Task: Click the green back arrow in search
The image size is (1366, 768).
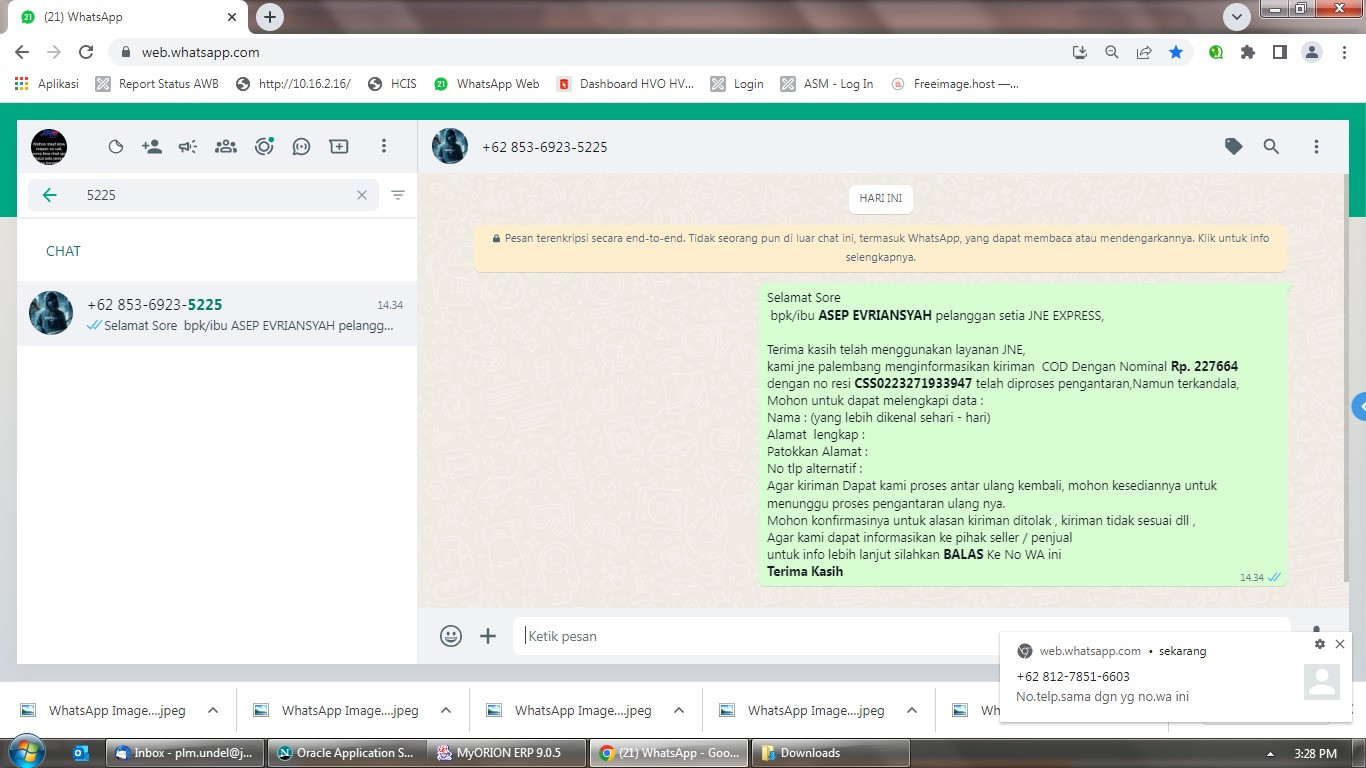Action: click(49, 195)
